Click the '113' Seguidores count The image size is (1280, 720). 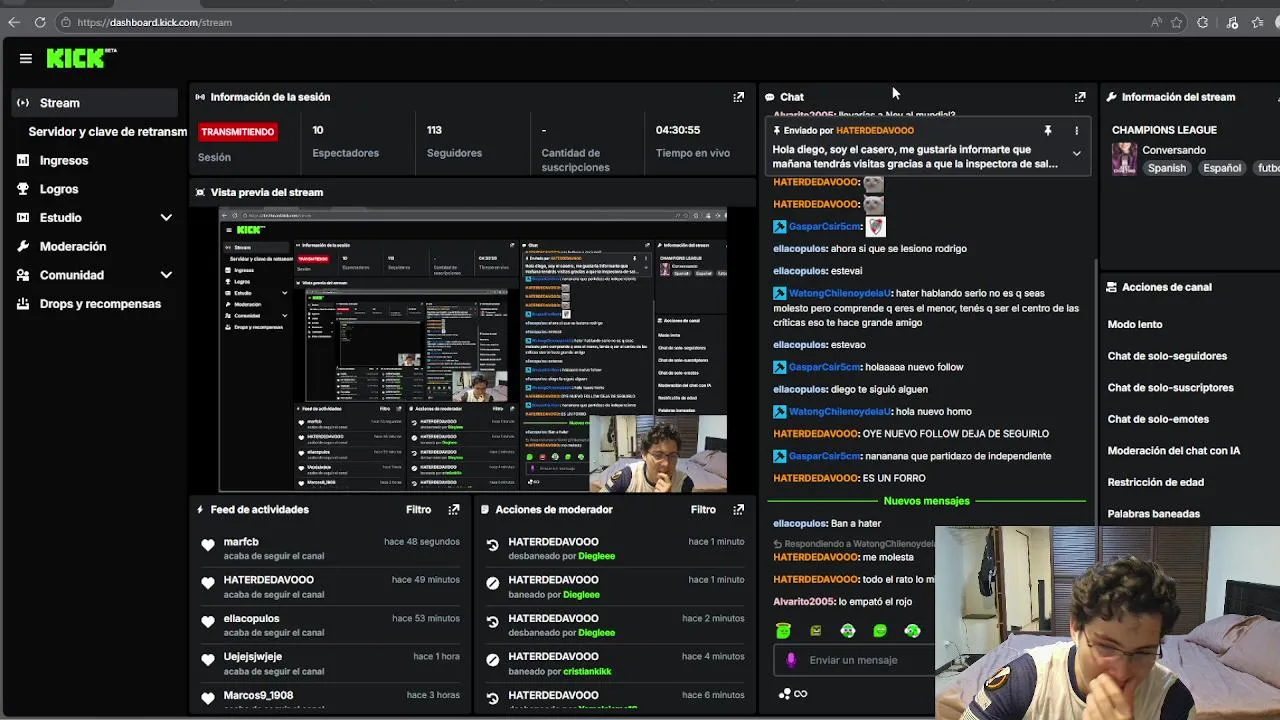[x=434, y=130]
